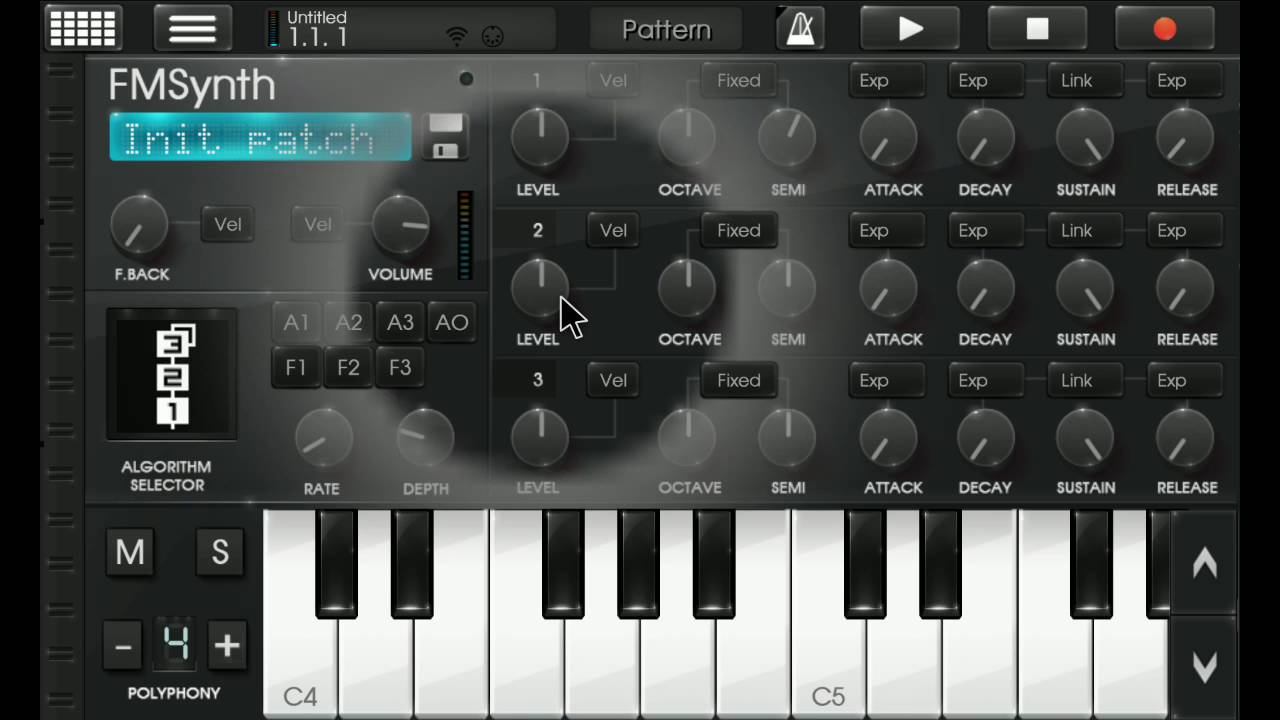Change operator 1 decay Exp curve
The image size is (1280, 720).
[x=986, y=80]
